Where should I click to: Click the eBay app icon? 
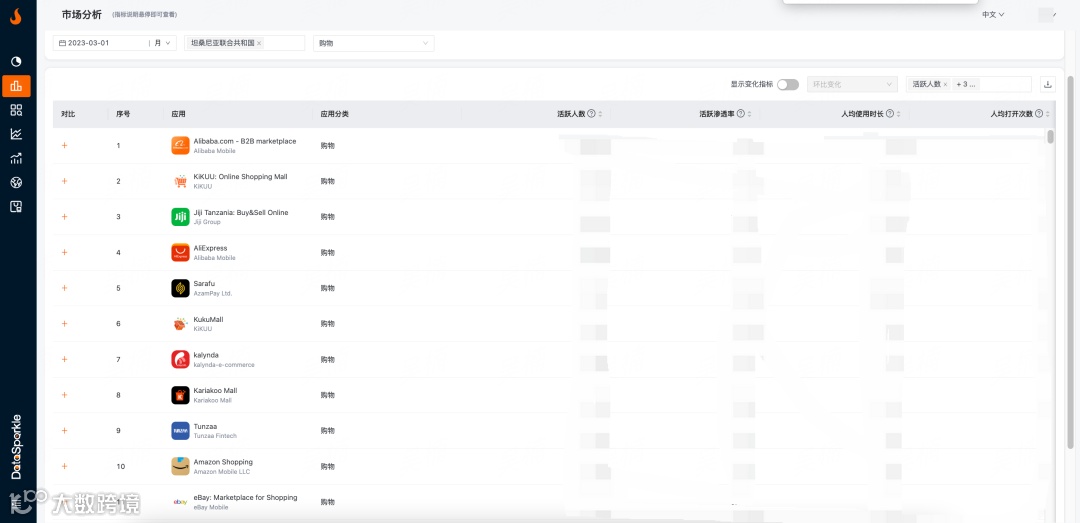[180, 502]
